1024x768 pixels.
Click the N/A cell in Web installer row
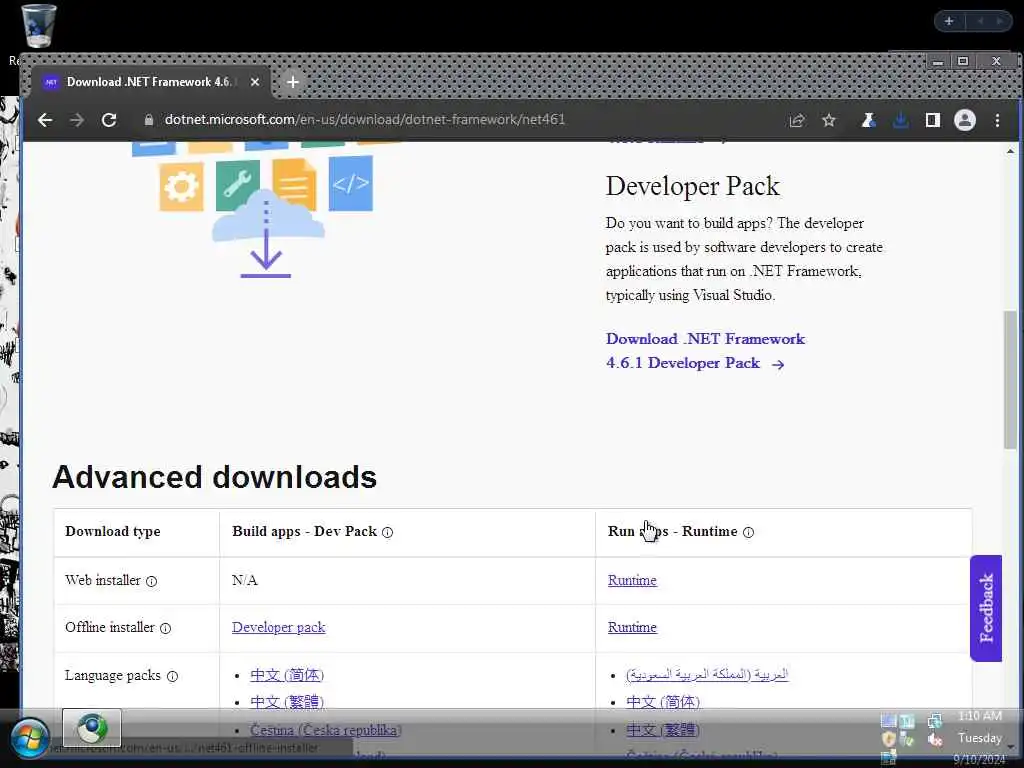click(x=245, y=580)
